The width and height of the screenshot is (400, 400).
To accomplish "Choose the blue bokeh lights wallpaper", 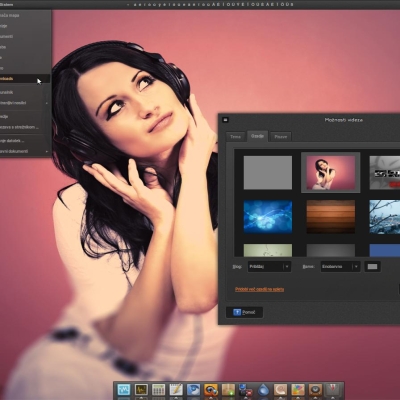I will click(x=268, y=217).
